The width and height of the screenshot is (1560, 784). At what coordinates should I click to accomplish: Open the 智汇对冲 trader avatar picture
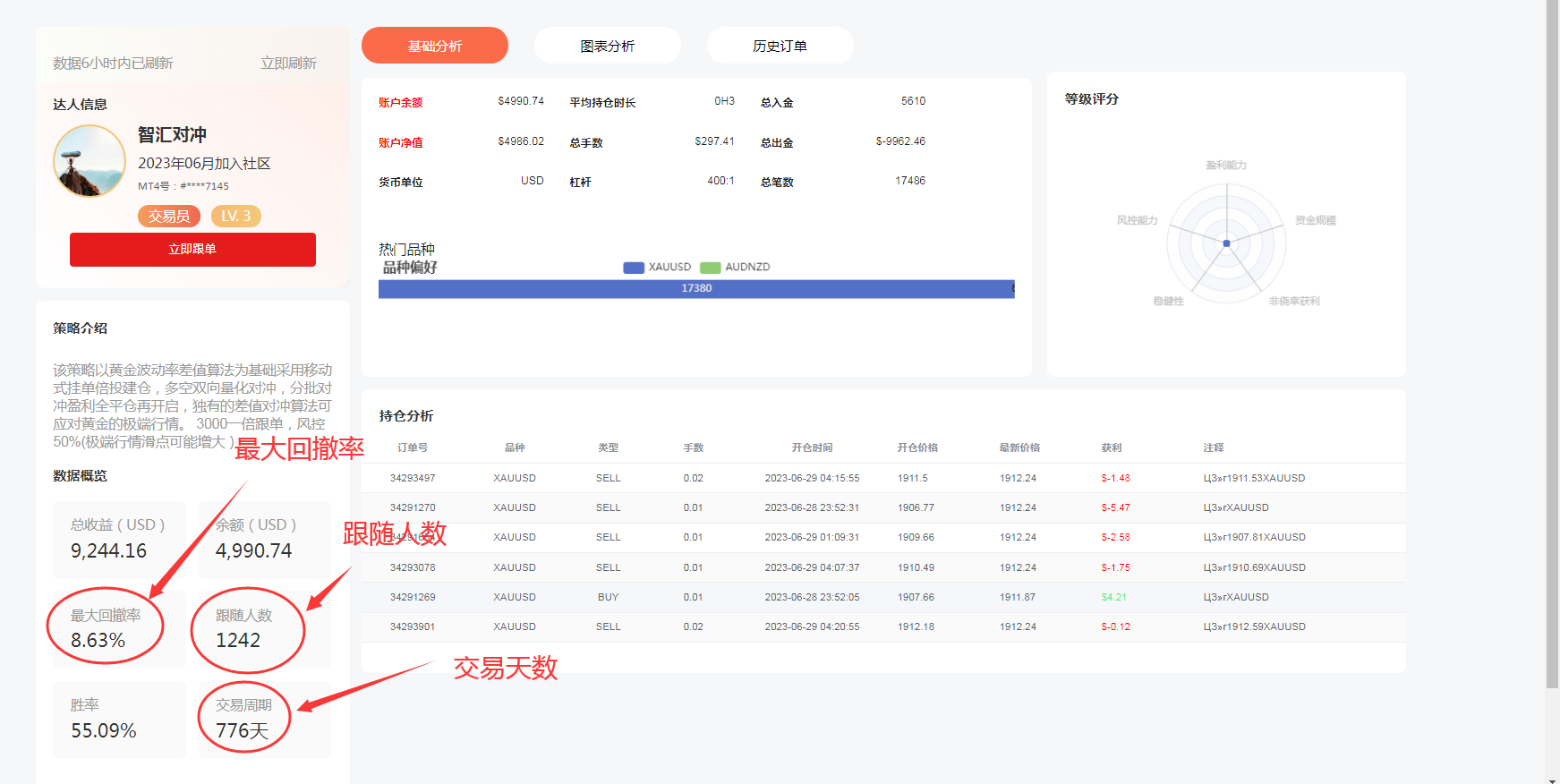coord(90,161)
